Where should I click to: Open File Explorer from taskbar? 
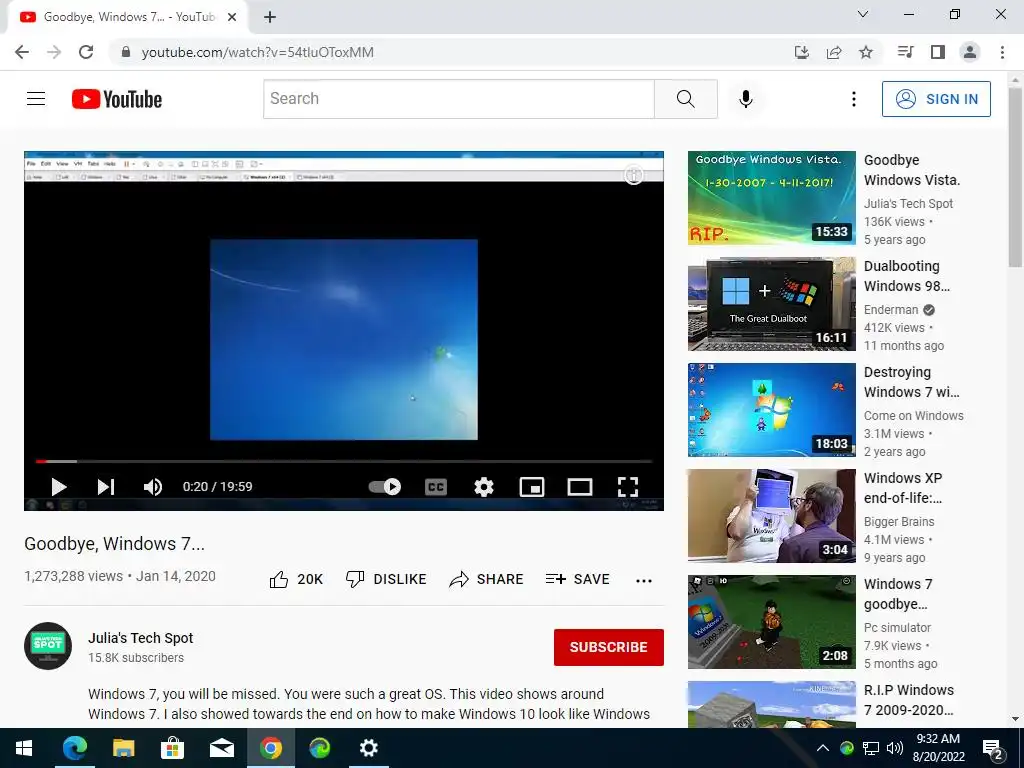[123, 748]
